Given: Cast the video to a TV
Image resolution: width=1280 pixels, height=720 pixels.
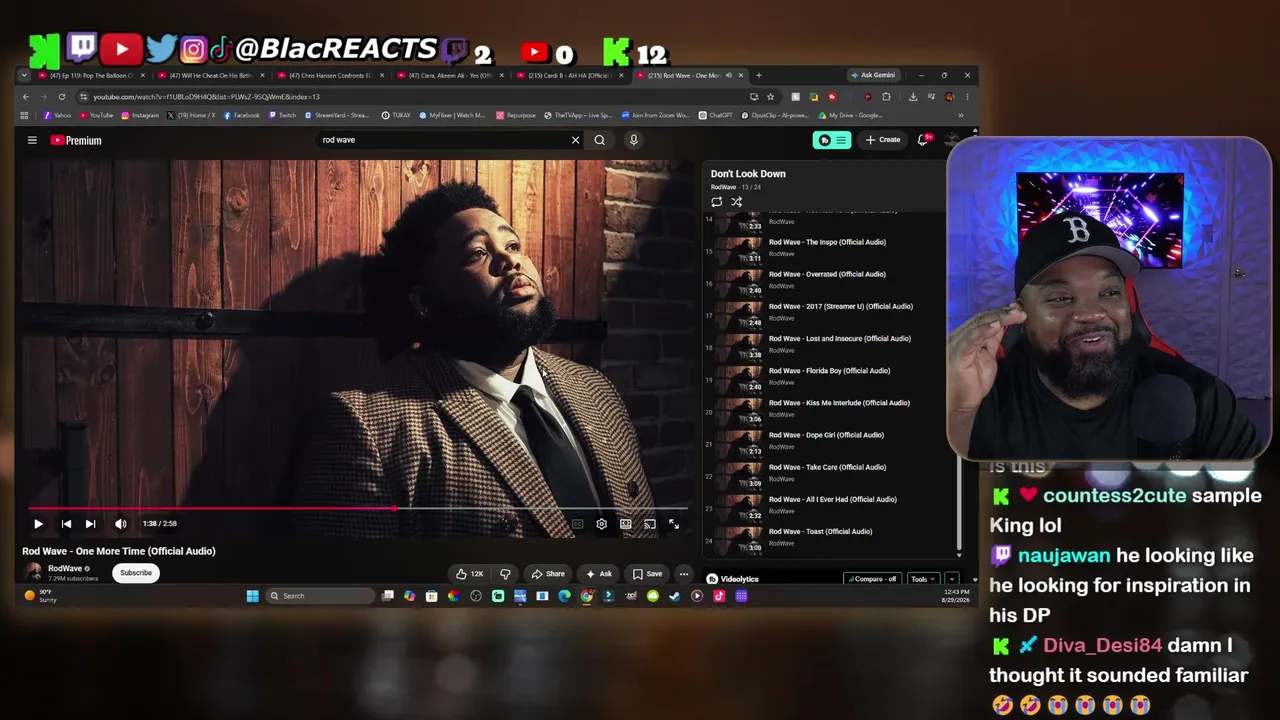Looking at the screenshot, I should 650,524.
